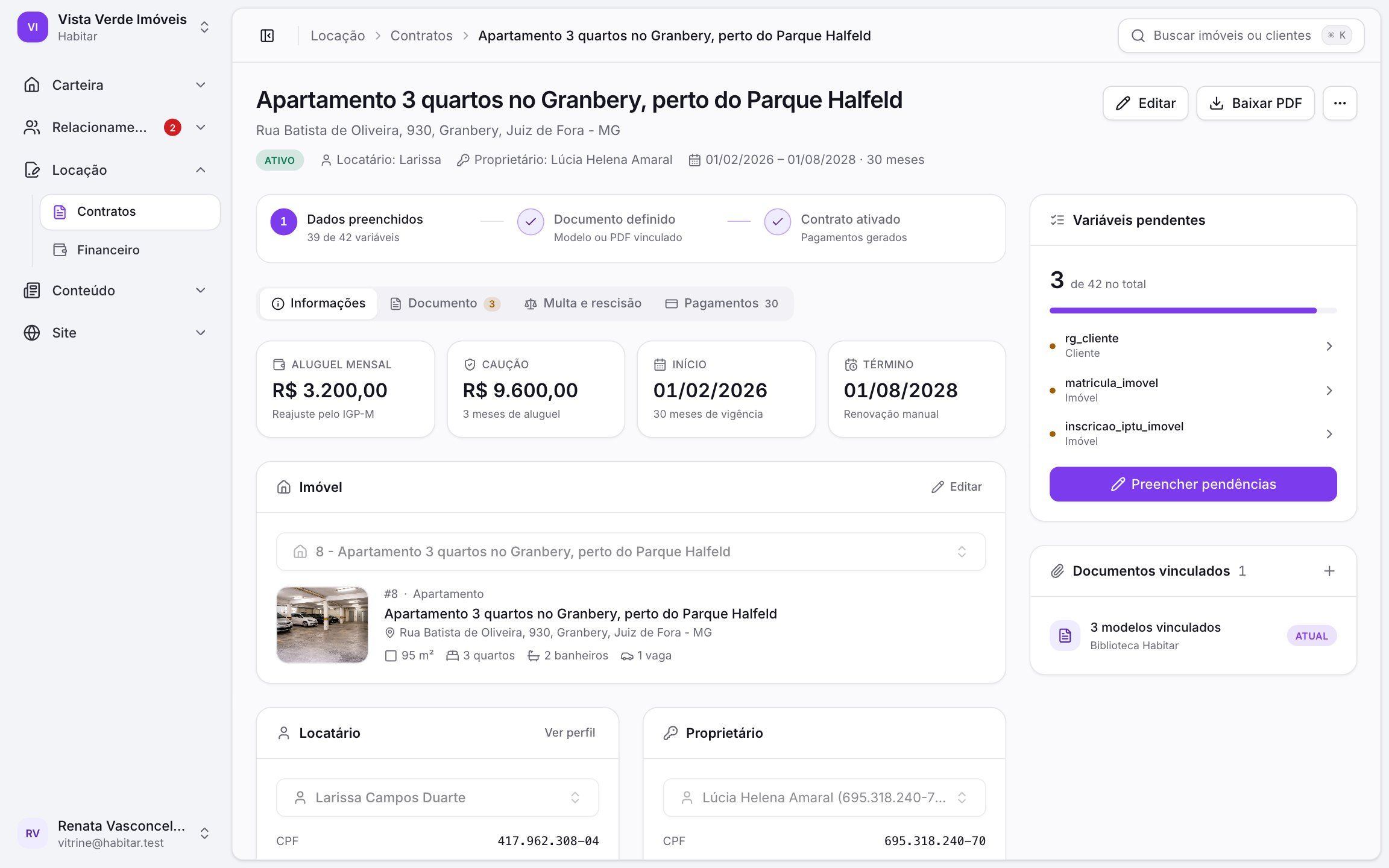Click the Preencher pendências button

(1193, 484)
